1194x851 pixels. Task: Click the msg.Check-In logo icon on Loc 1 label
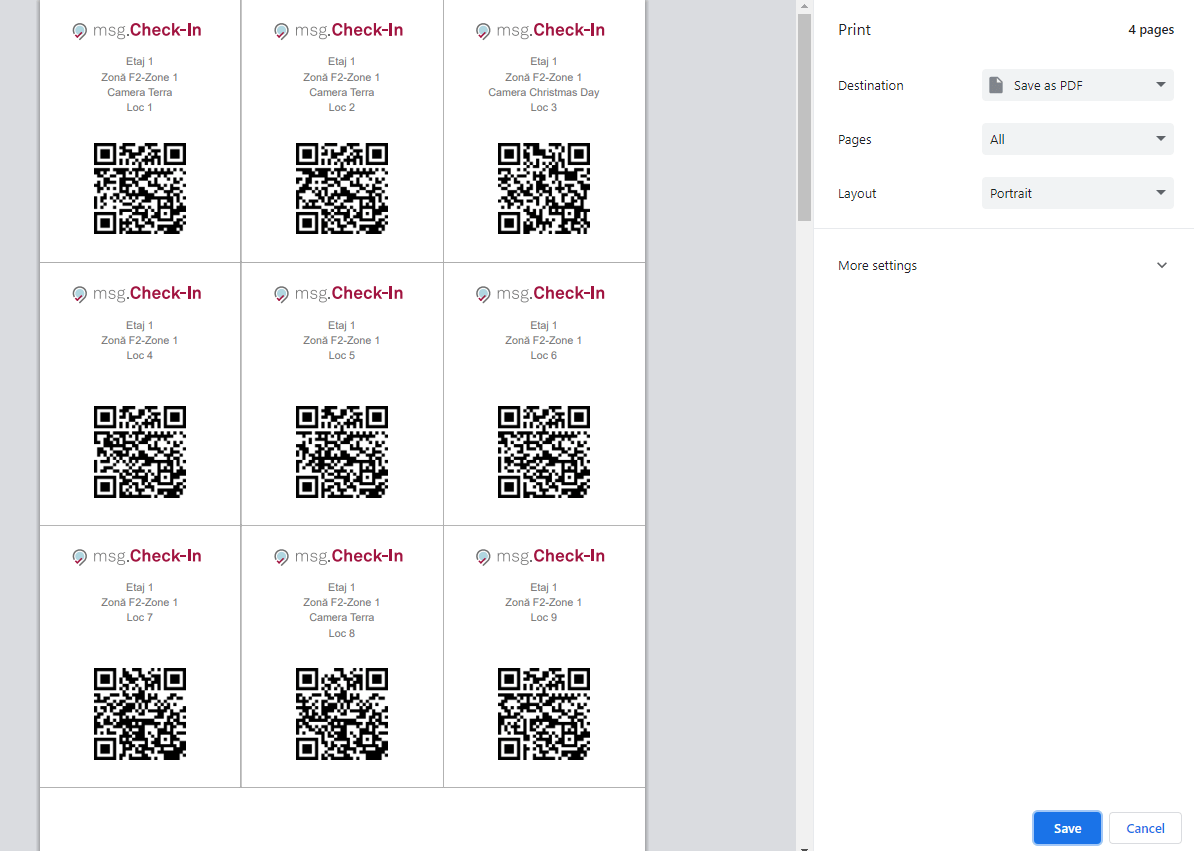click(x=80, y=31)
